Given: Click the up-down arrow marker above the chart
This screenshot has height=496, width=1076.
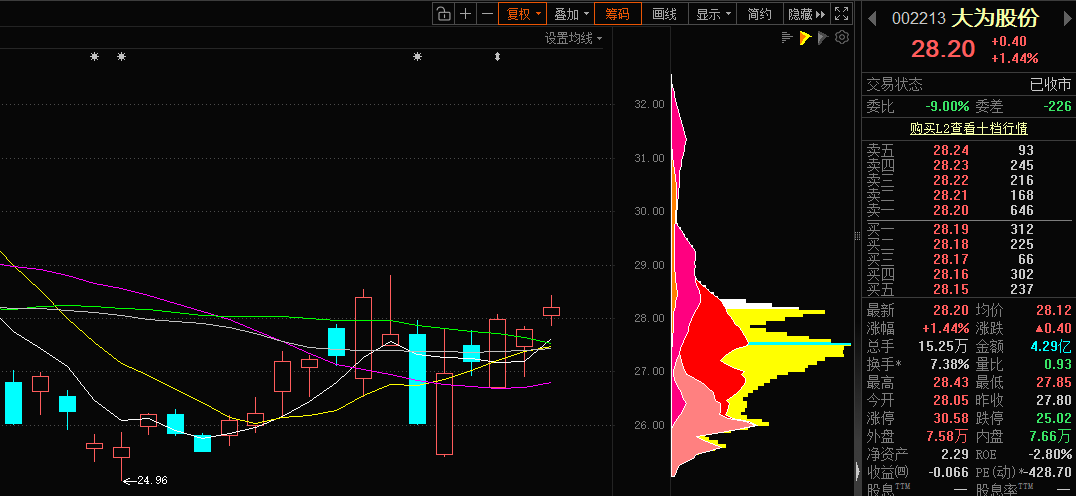Looking at the screenshot, I should click(498, 57).
